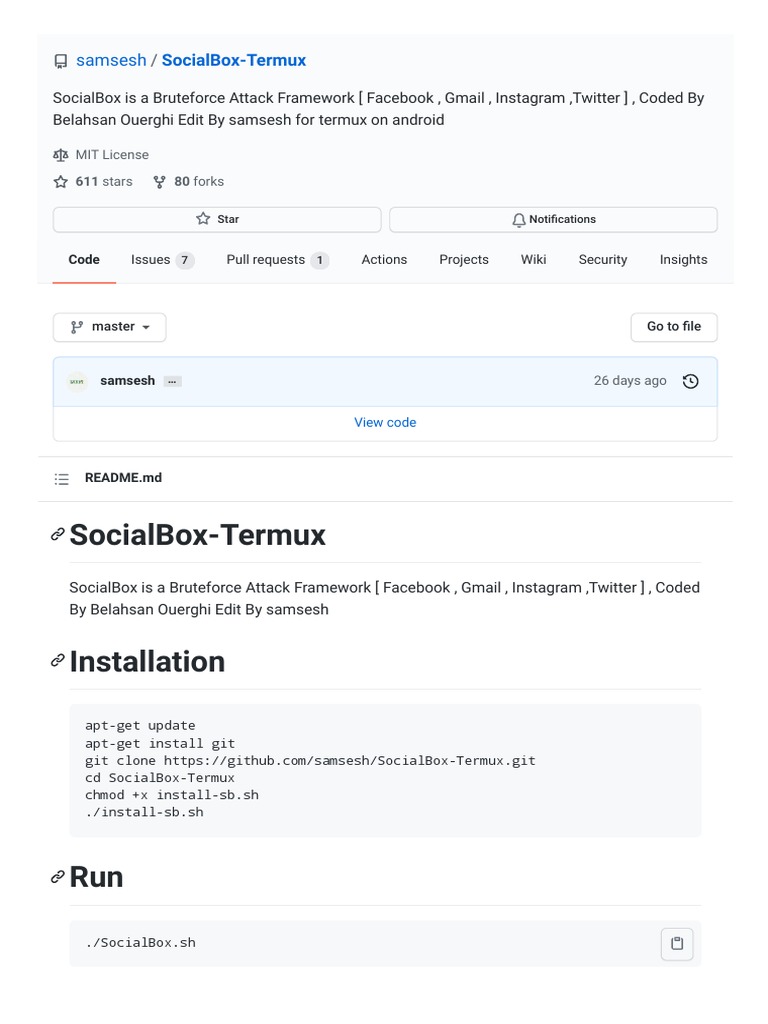Click the anchor link icon beside Installation

58,662
